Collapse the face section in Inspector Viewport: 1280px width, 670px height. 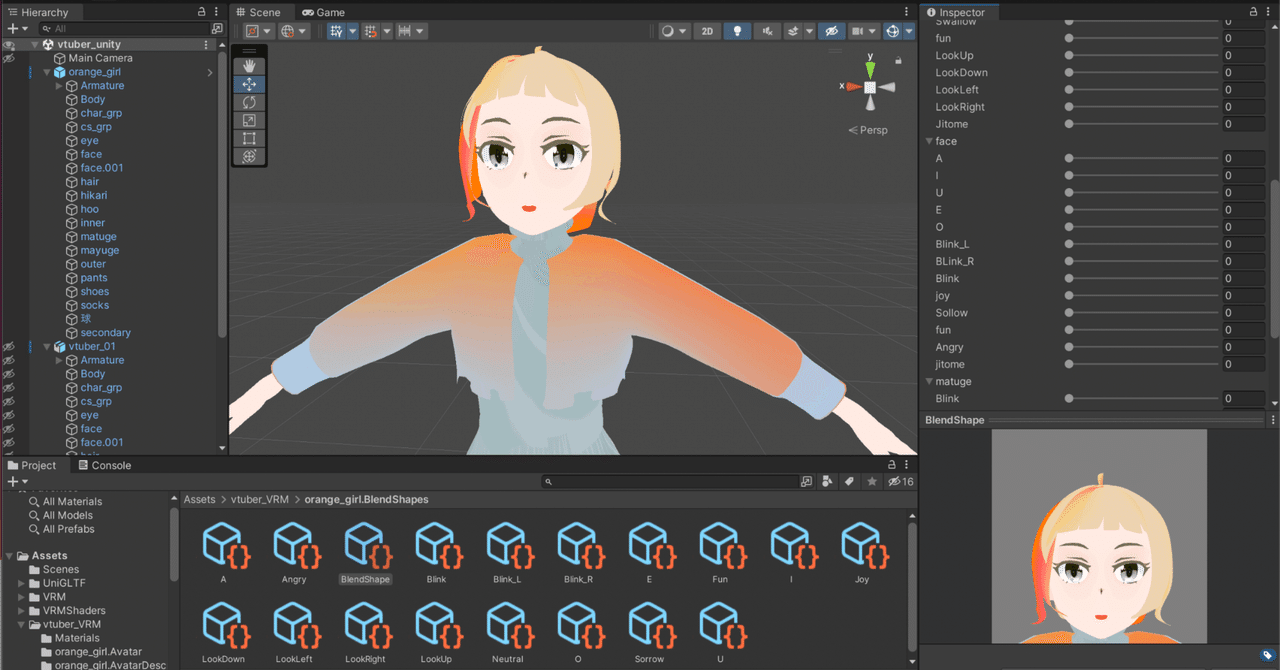coord(928,141)
